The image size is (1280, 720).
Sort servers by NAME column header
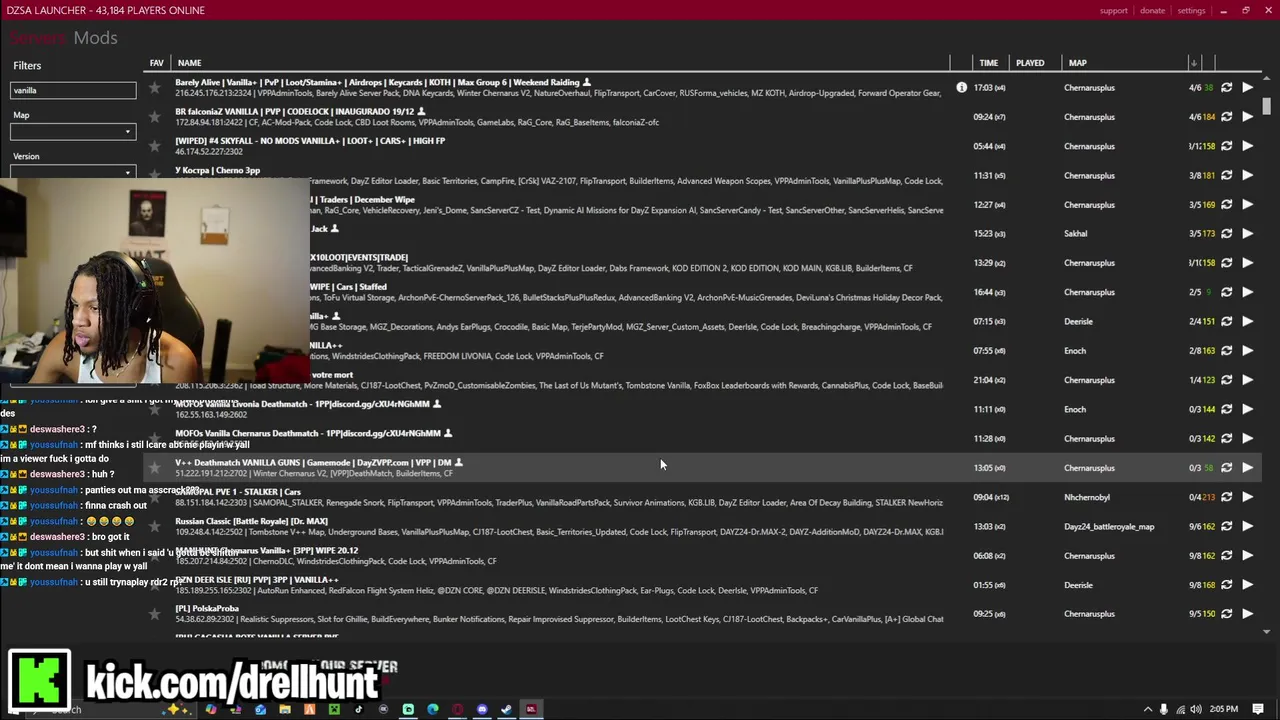coord(189,63)
